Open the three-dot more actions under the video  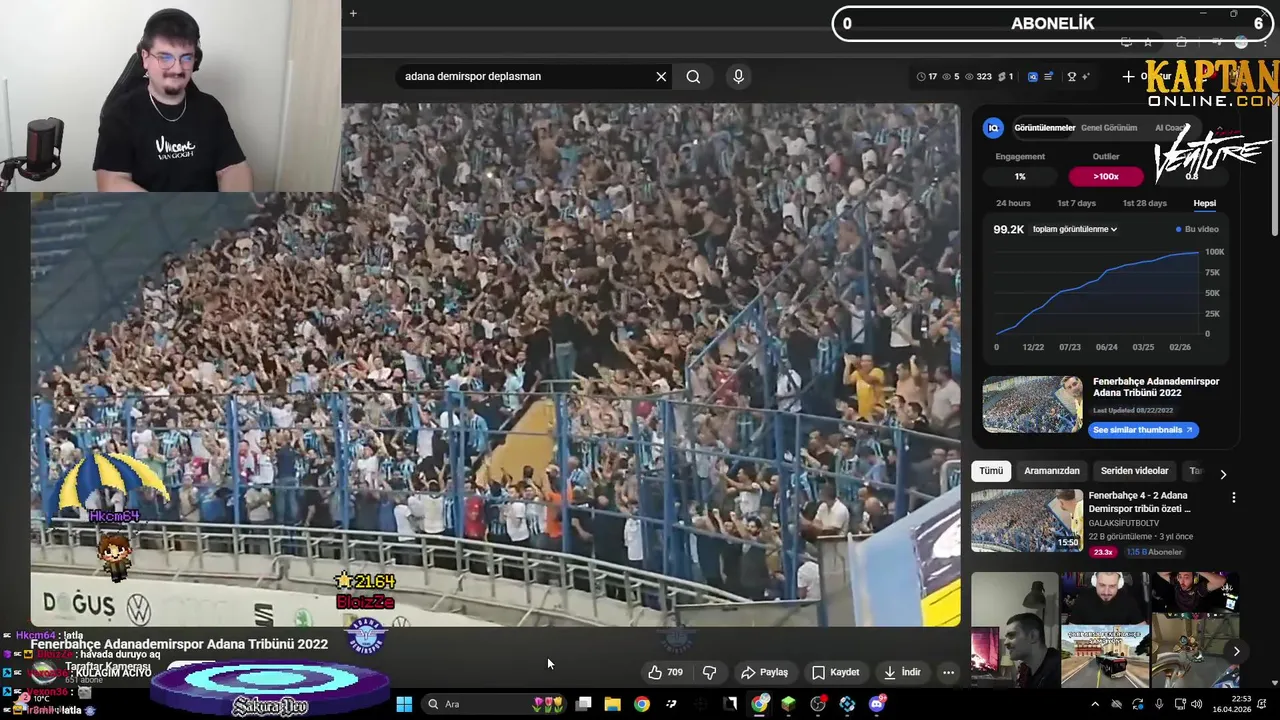948,672
